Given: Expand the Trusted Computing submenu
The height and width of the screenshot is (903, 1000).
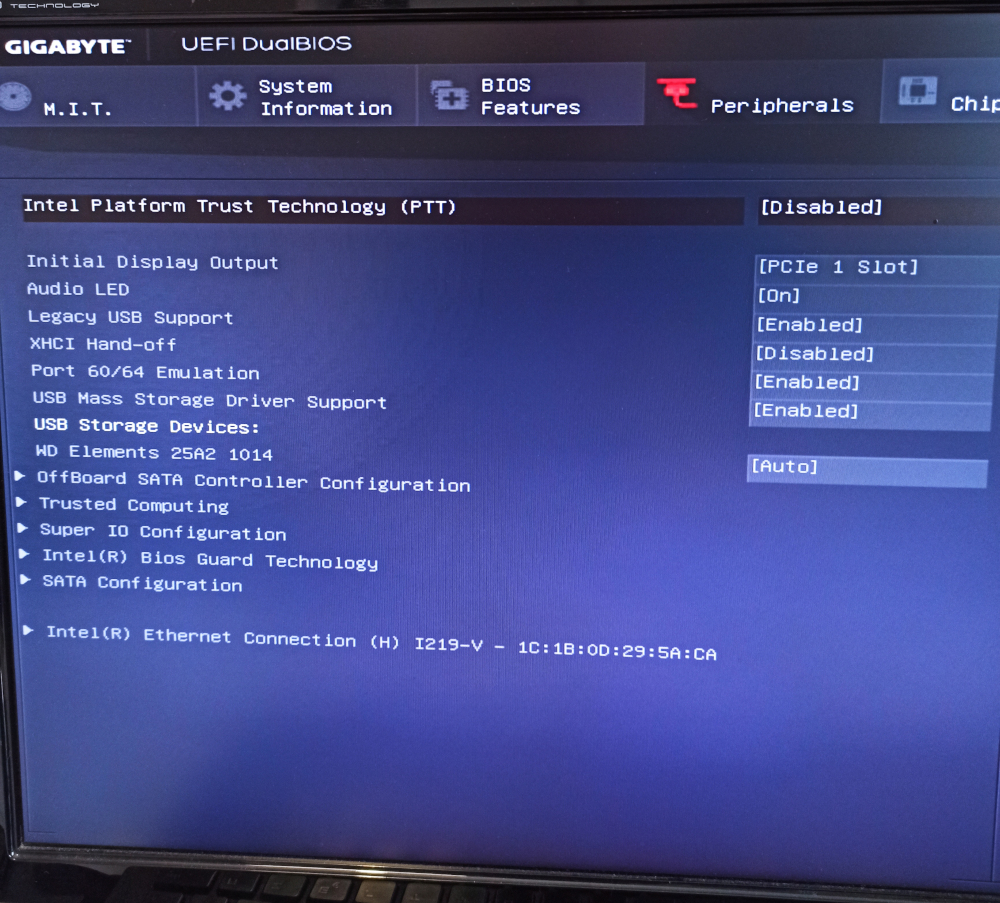Looking at the screenshot, I should tap(133, 505).
